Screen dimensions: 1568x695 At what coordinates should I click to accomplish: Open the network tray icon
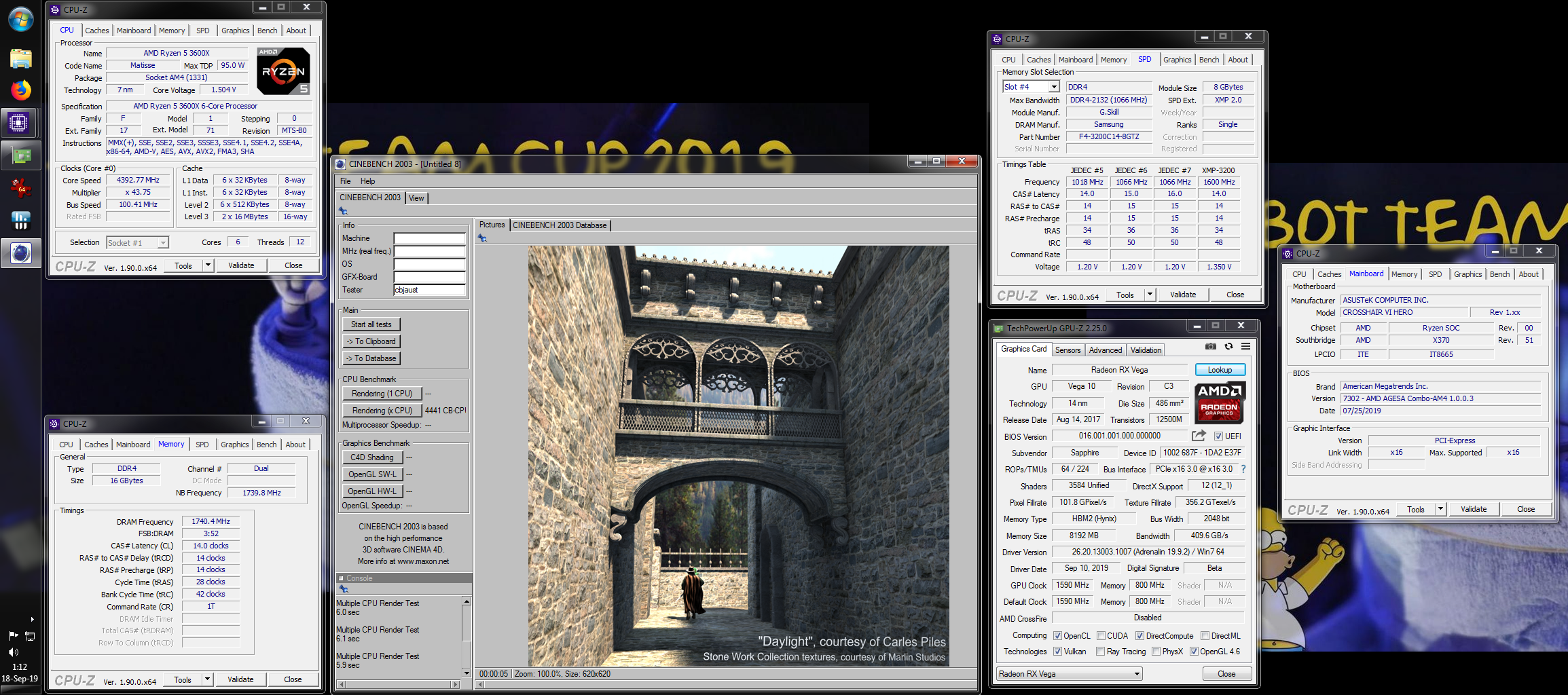tap(30, 636)
